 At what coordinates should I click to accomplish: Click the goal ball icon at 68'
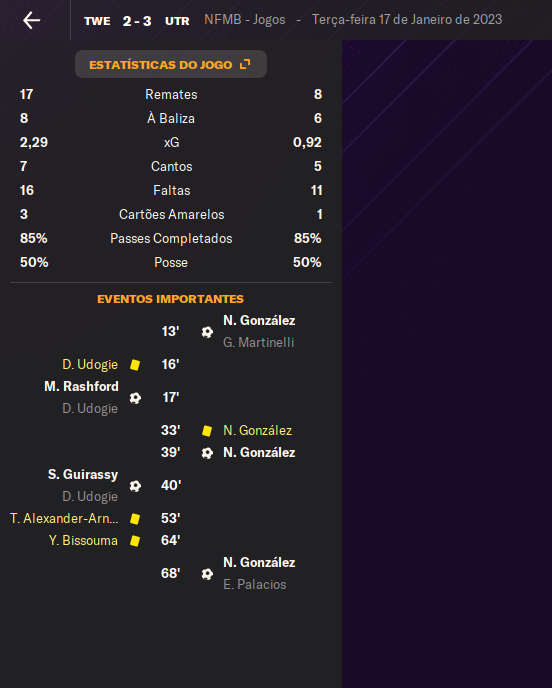[207, 573]
